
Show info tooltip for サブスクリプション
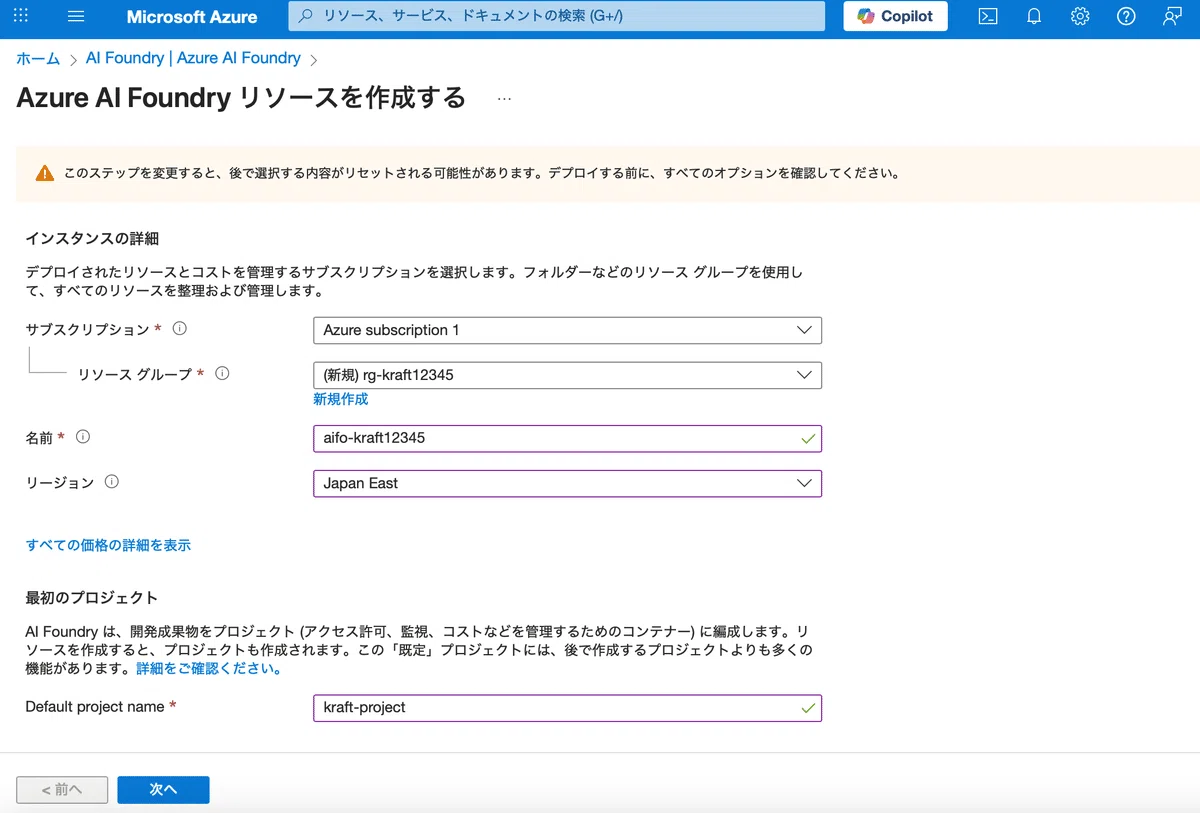pyautogui.click(x=180, y=328)
